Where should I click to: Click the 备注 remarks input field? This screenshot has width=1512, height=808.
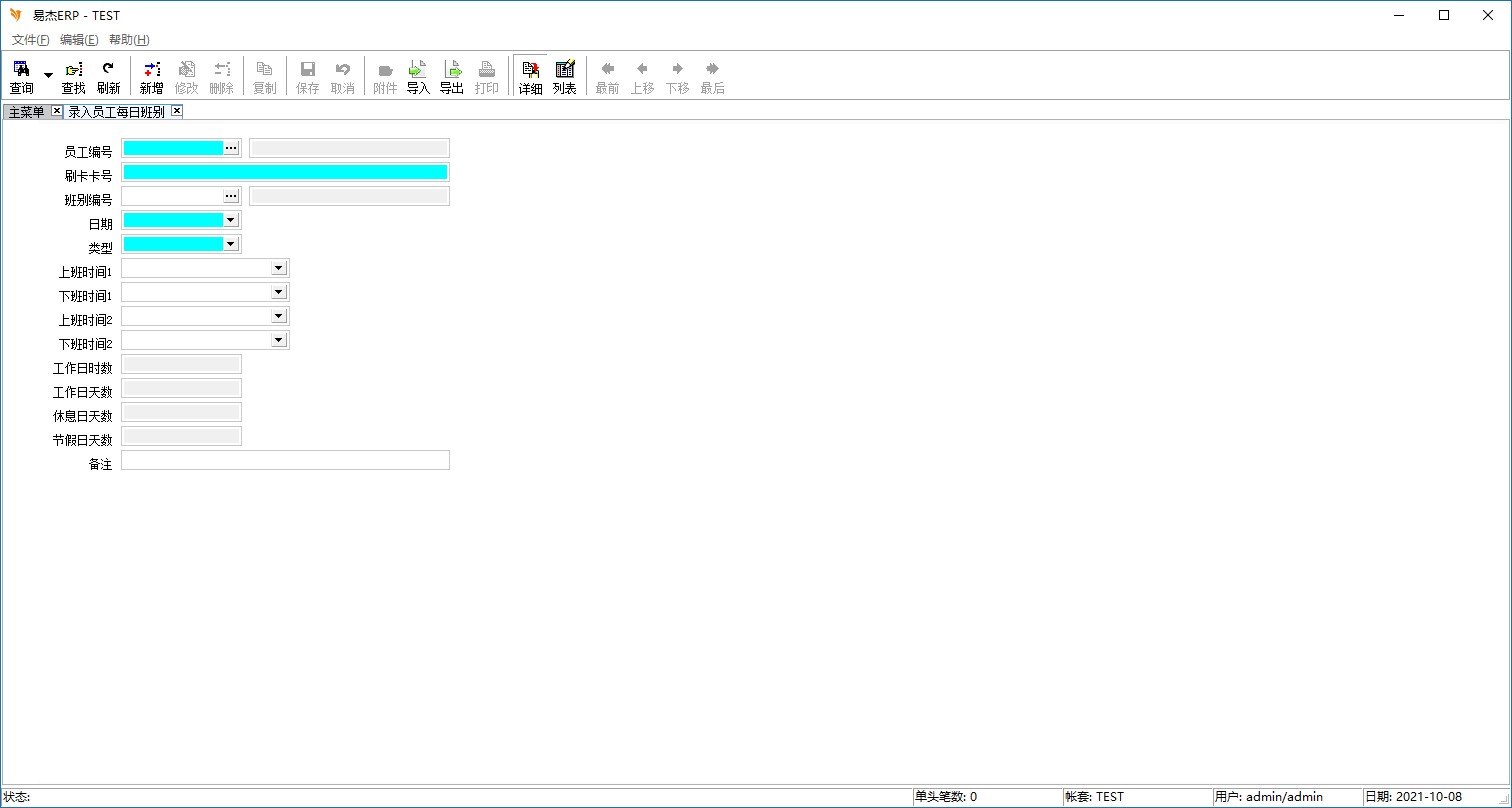point(285,460)
